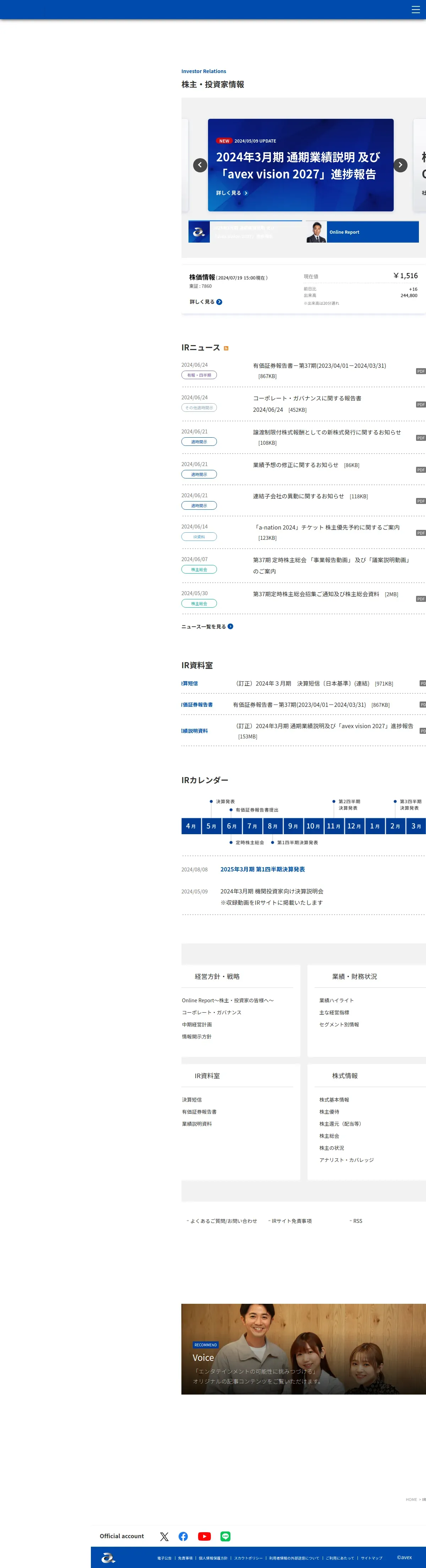Show the next carousel slide

click(x=400, y=165)
